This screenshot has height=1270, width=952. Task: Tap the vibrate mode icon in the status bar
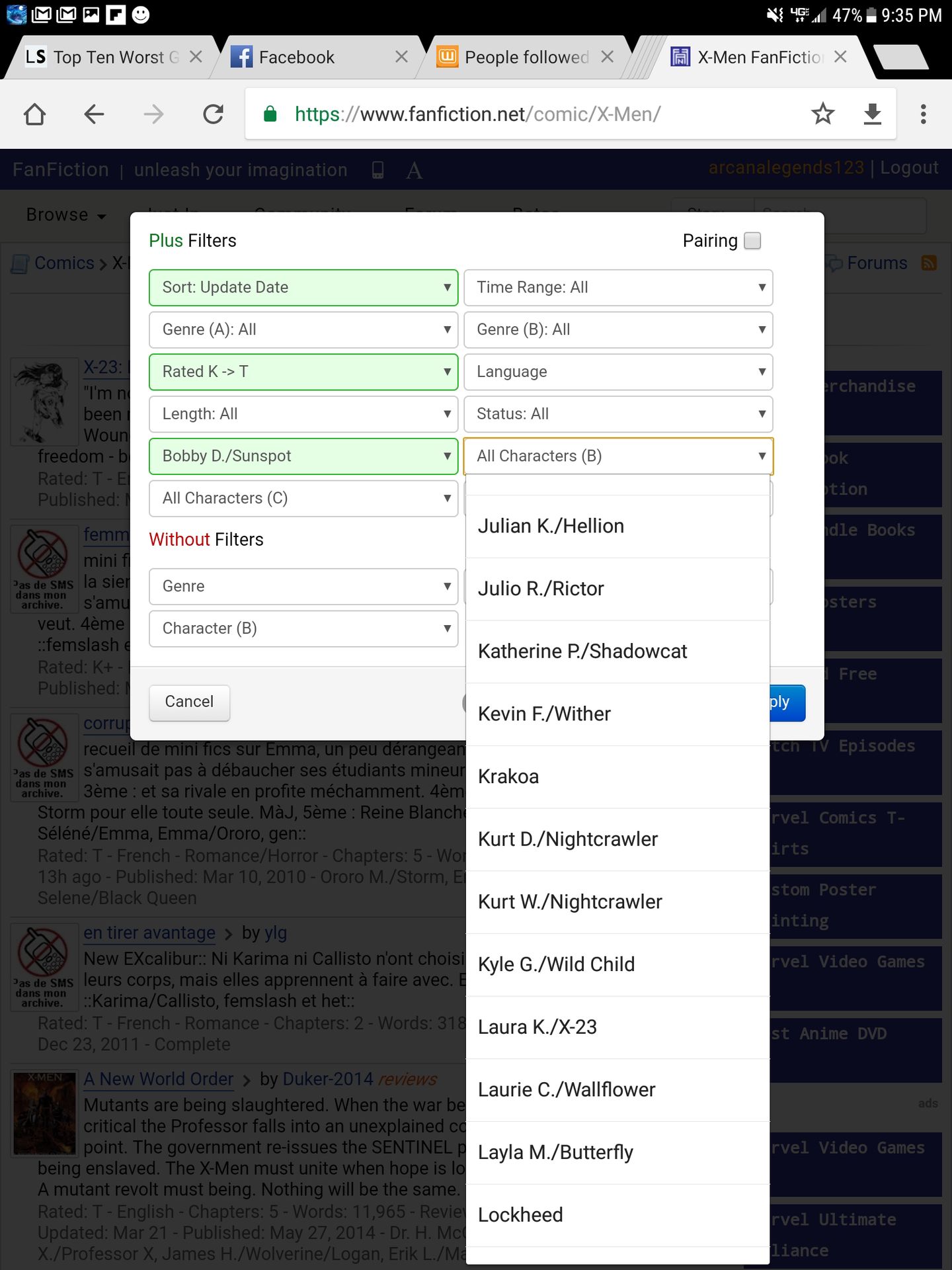click(775, 15)
